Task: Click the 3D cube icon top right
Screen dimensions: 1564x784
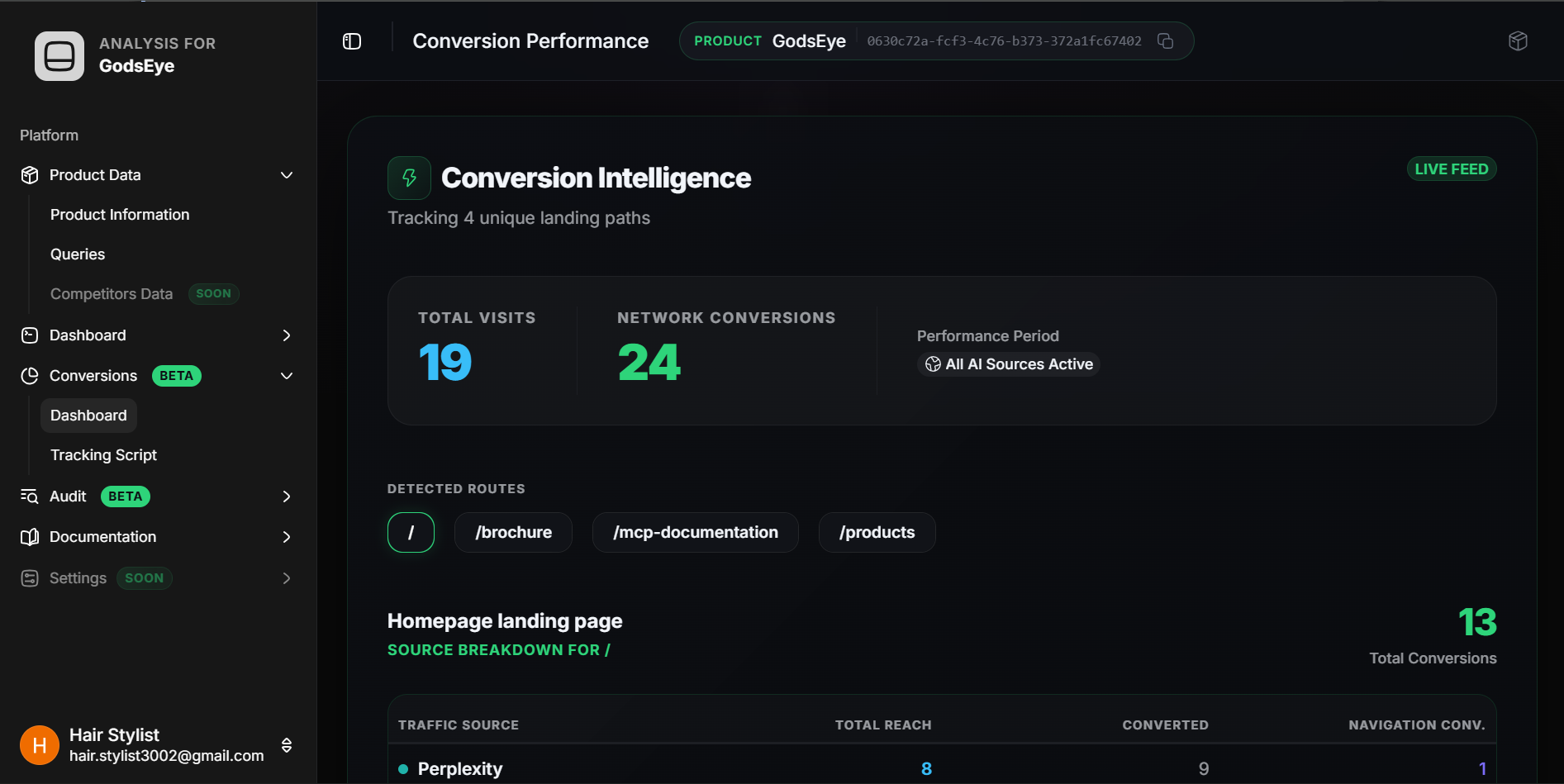Action: click(x=1518, y=41)
